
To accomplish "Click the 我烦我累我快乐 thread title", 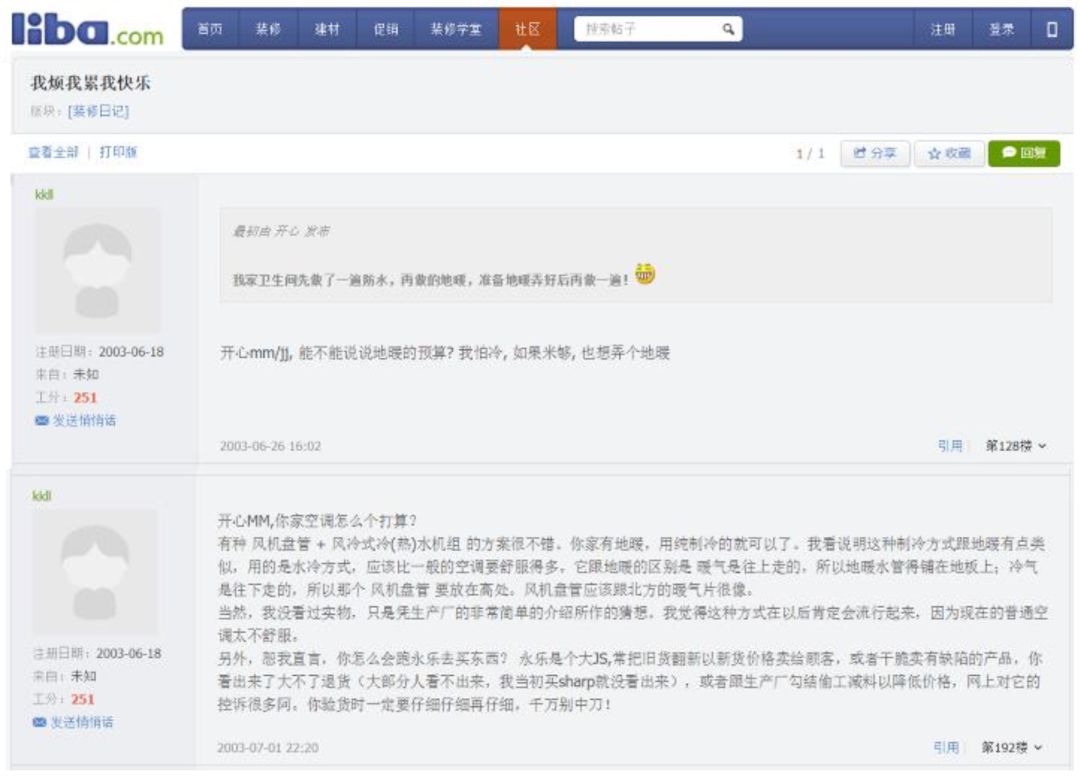I will coord(90,83).
